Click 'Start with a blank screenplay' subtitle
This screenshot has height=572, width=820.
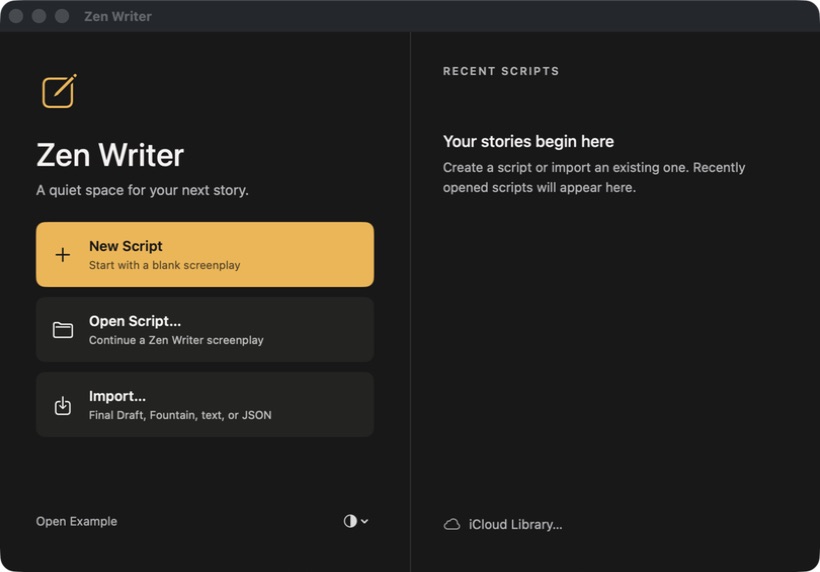tap(164, 265)
